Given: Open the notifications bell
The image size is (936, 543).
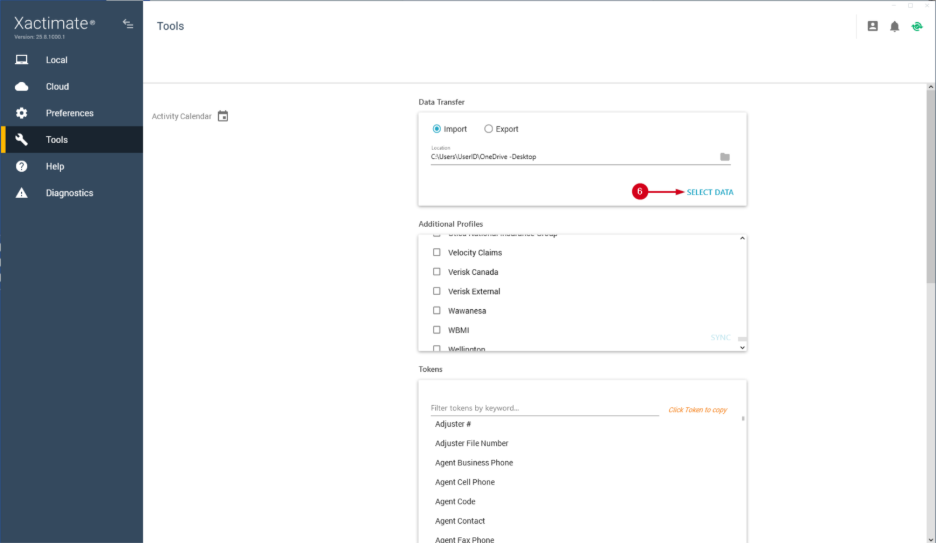Looking at the screenshot, I should point(894,26).
